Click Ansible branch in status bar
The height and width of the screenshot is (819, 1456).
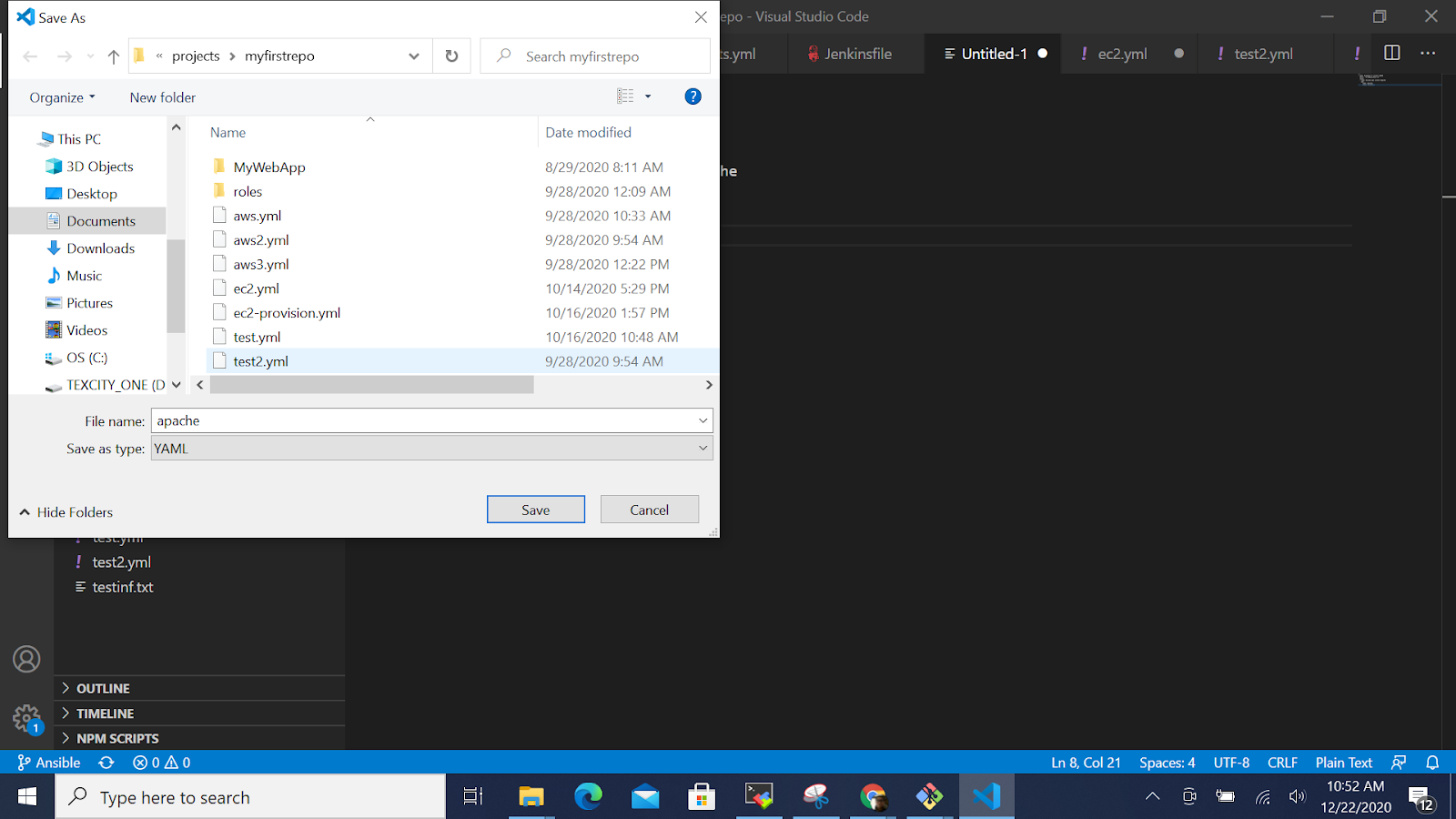49,763
